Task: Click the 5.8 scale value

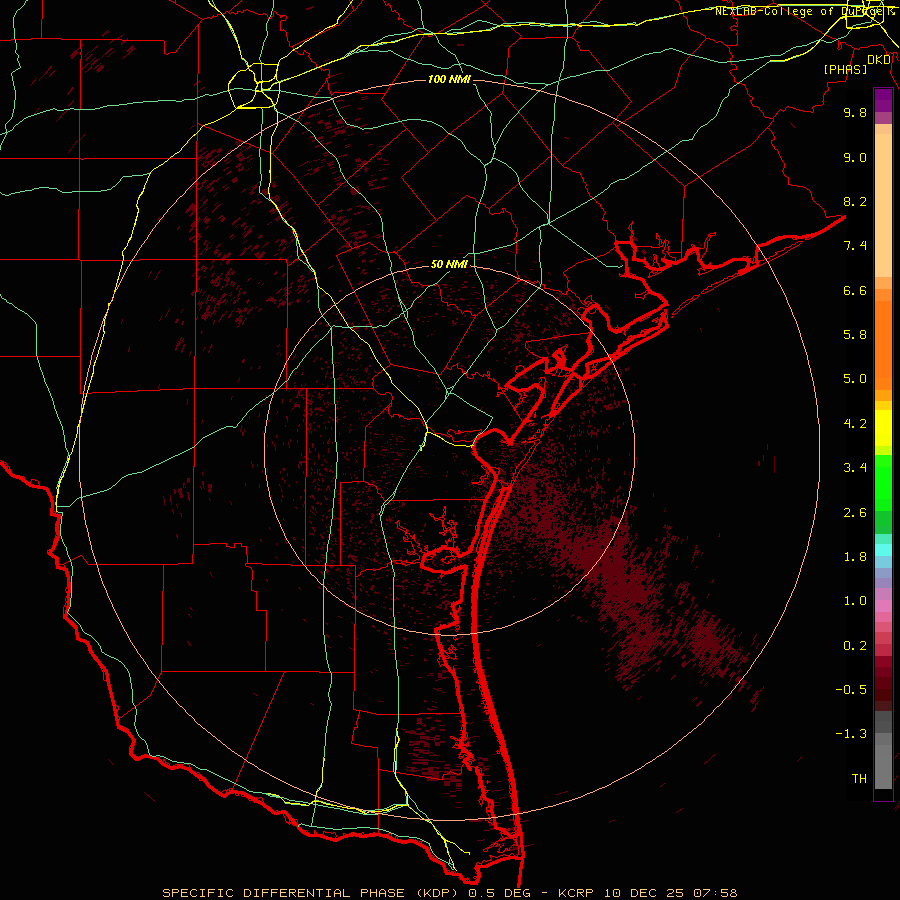Action: coord(855,335)
